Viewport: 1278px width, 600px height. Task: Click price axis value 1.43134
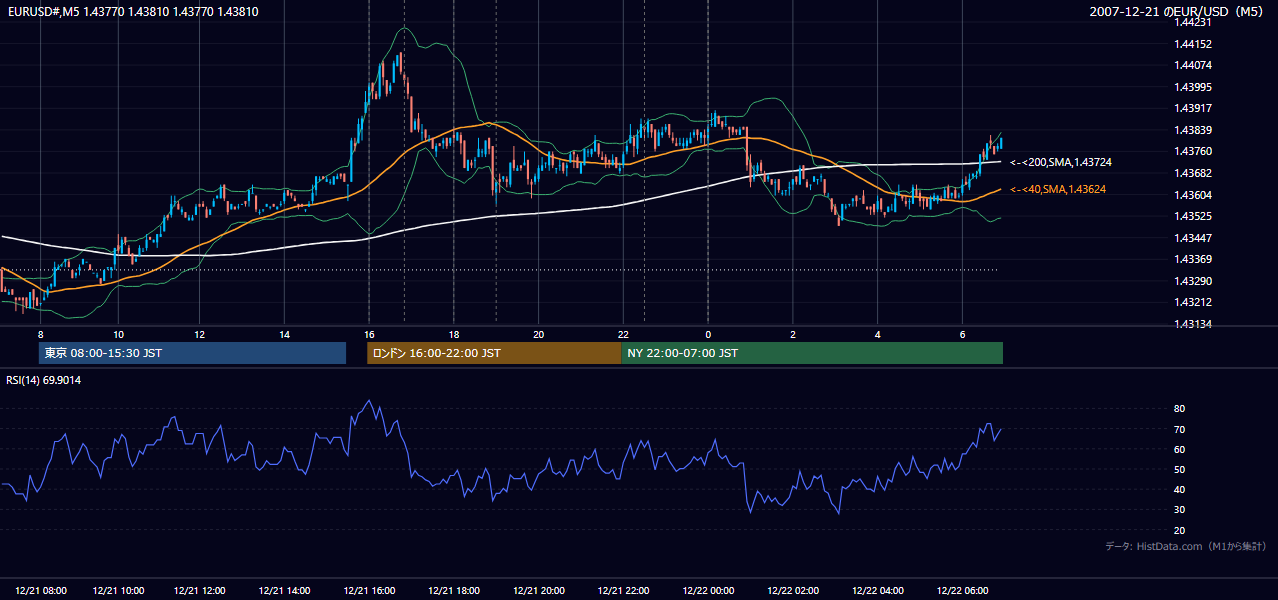click(x=1193, y=324)
